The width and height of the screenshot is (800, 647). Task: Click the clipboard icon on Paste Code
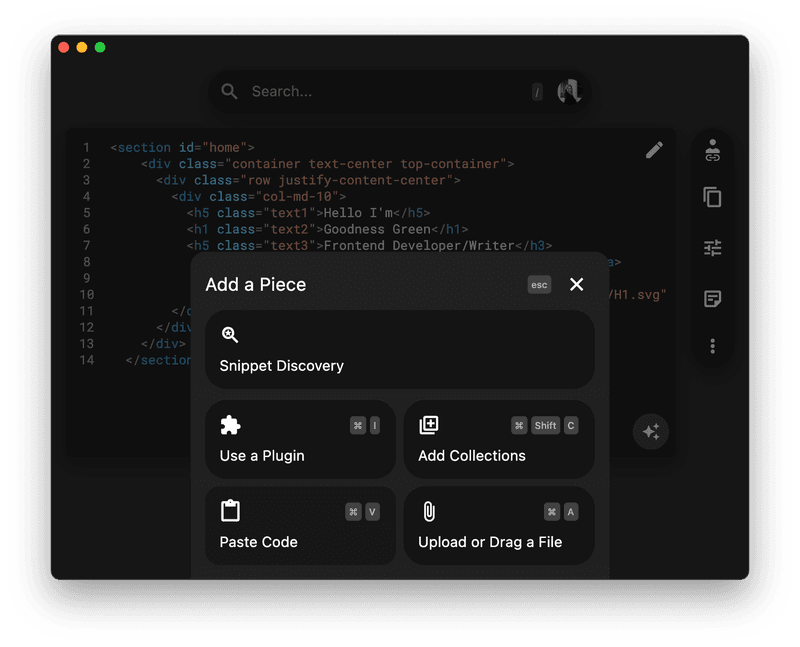(x=231, y=511)
